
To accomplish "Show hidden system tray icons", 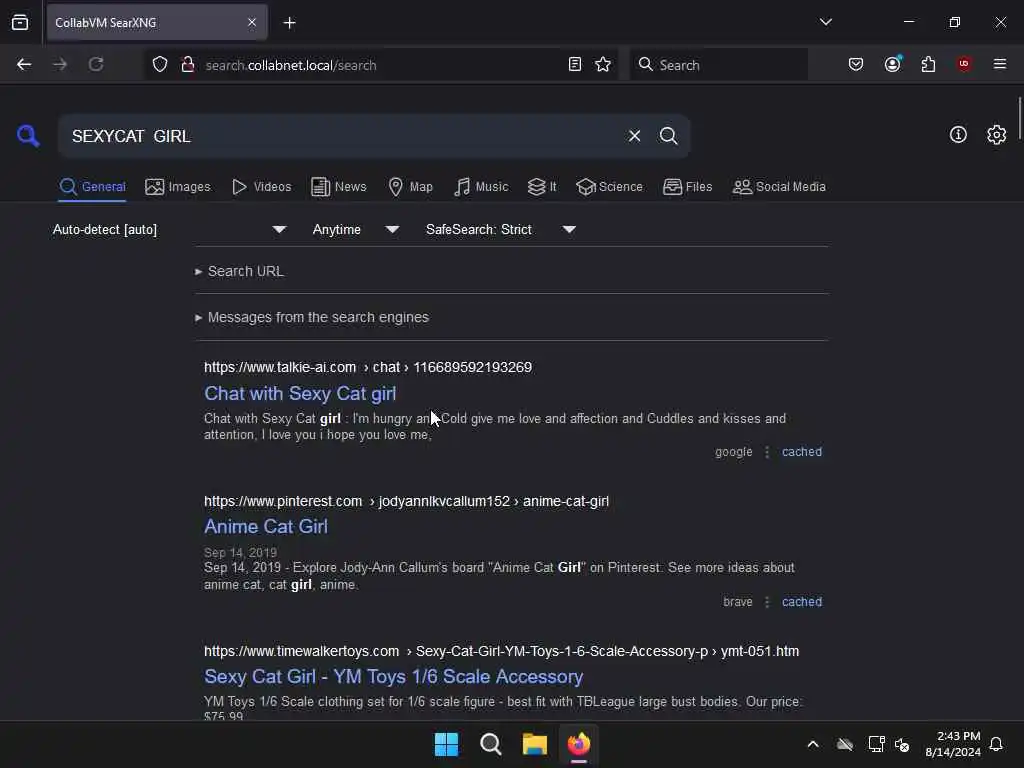I will coord(812,744).
